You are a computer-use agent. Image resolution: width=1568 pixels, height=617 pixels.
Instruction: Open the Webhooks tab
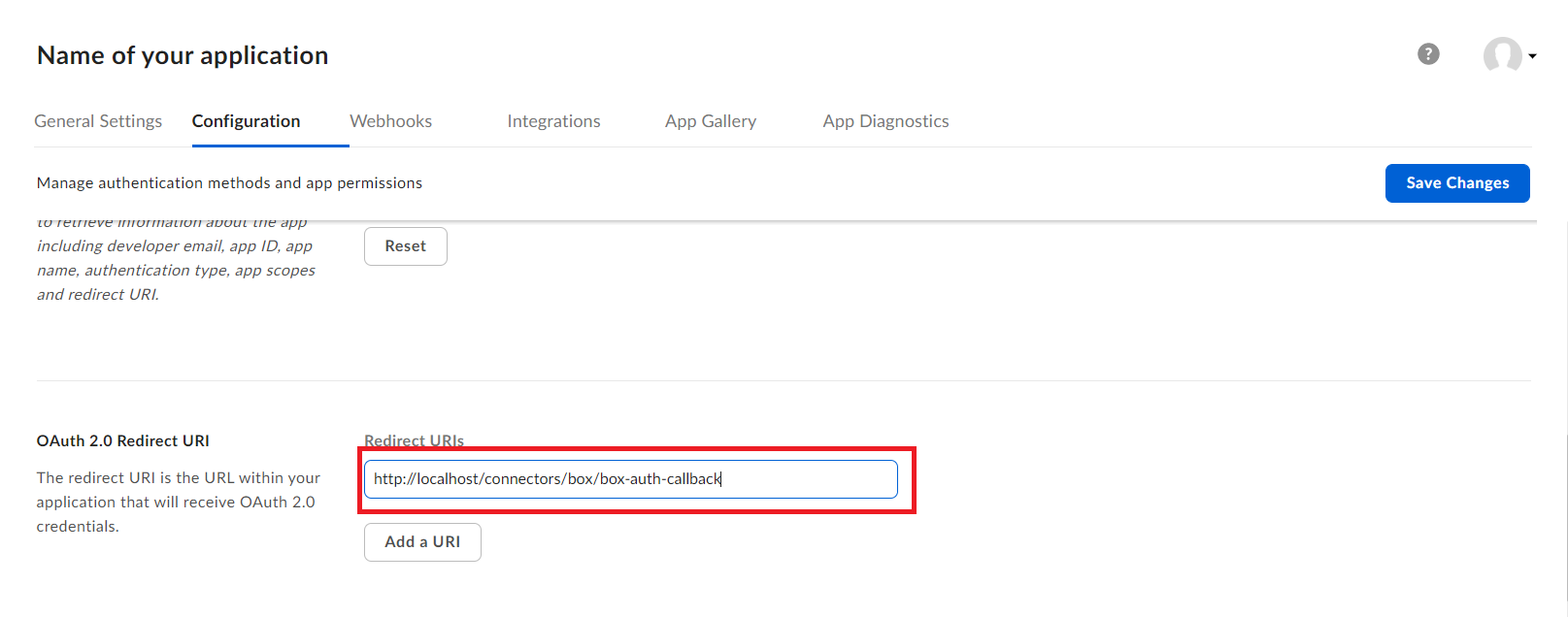(x=390, y=121)
